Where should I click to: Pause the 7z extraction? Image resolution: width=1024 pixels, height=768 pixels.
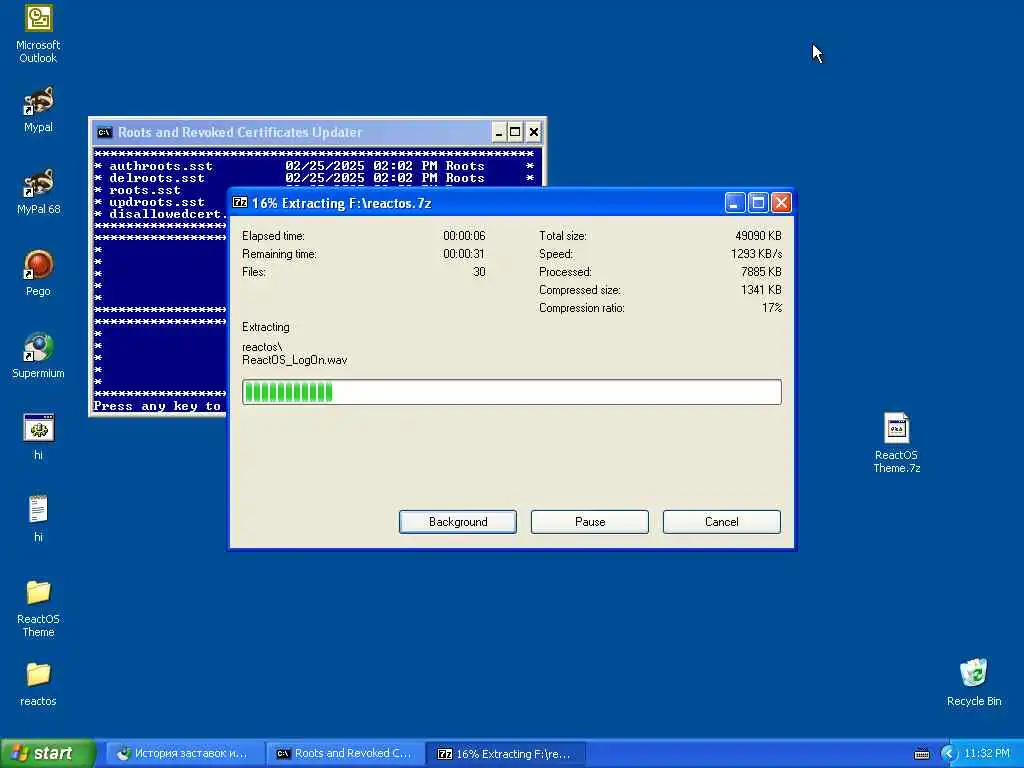(590, 522)
